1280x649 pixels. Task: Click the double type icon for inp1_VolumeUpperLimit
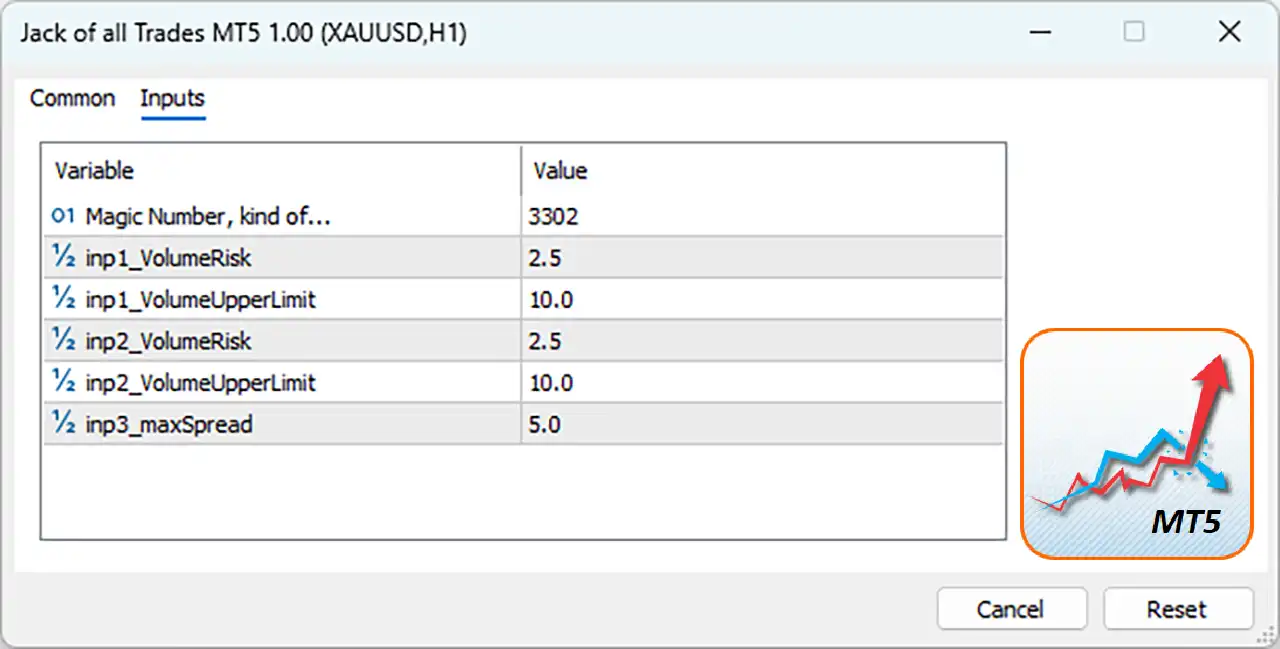[x=63, y=298]
